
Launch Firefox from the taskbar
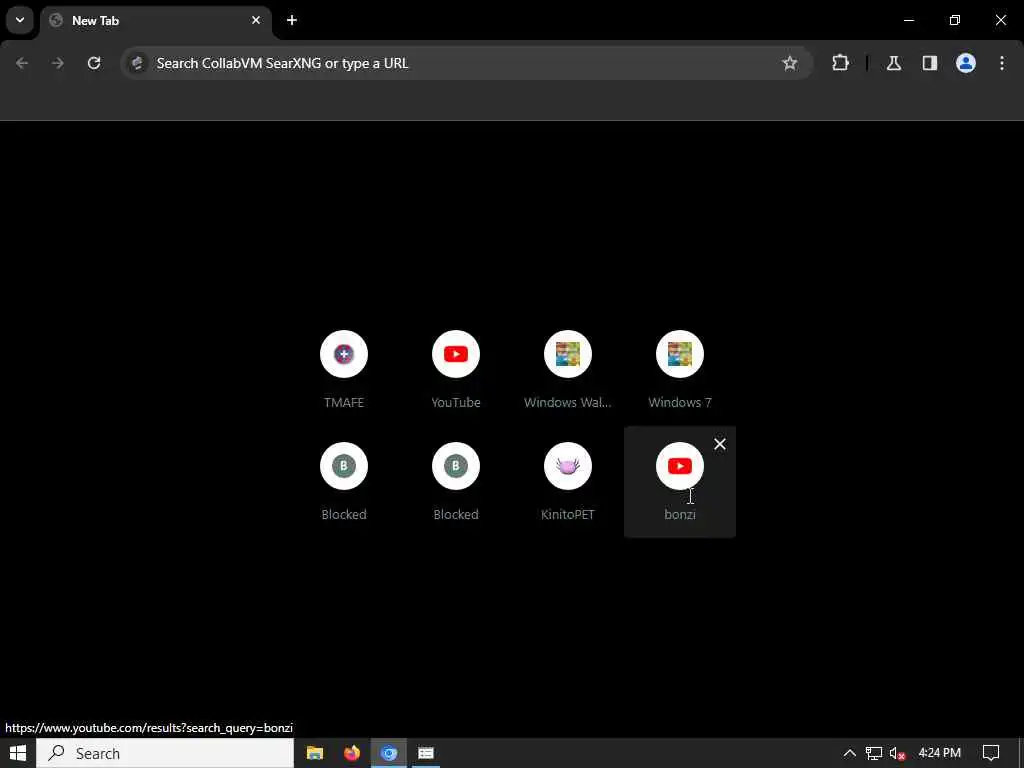click(352, 753)
